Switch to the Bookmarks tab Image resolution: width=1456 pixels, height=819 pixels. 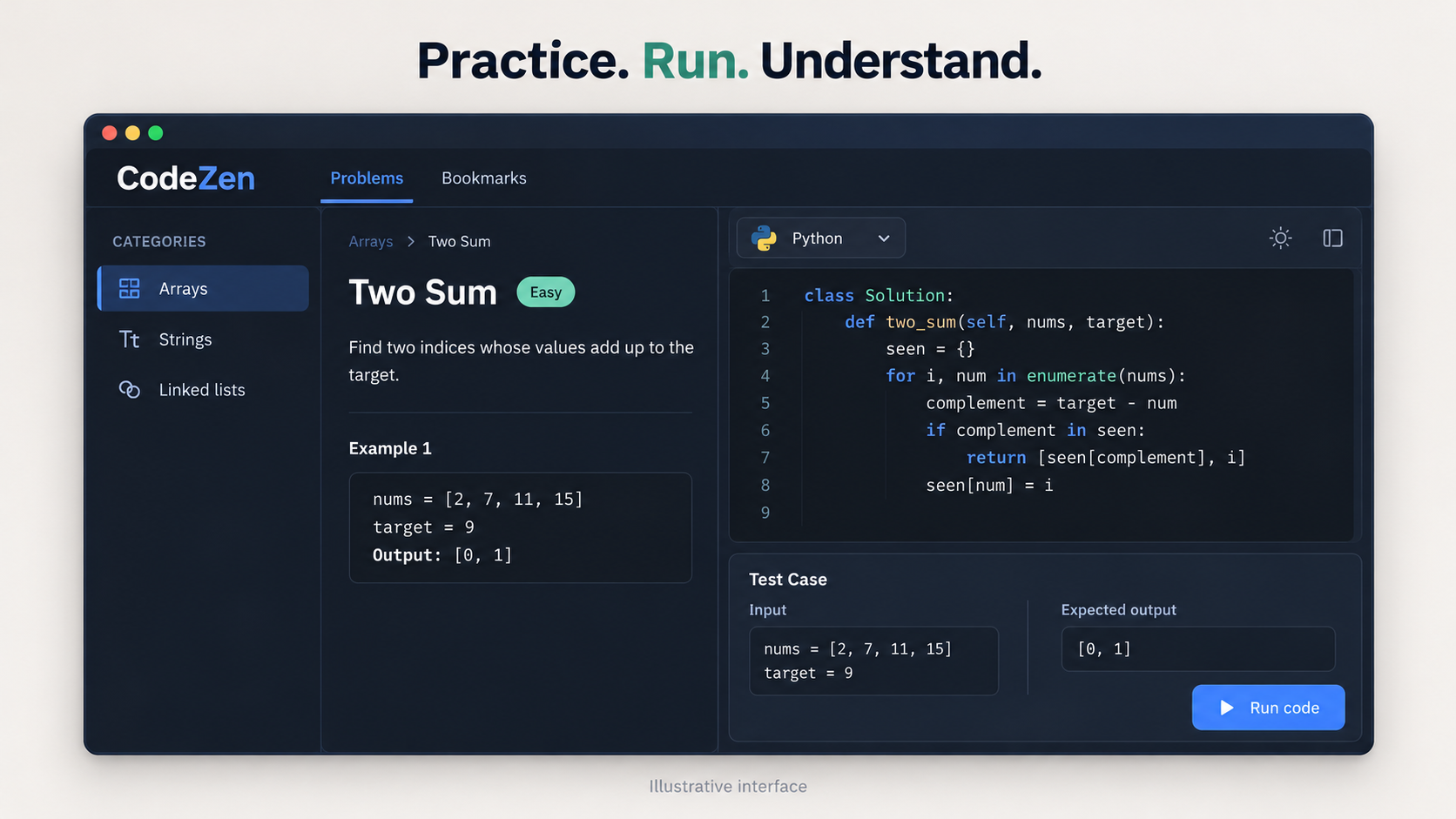pyautogui.click(x=484, y=178)
